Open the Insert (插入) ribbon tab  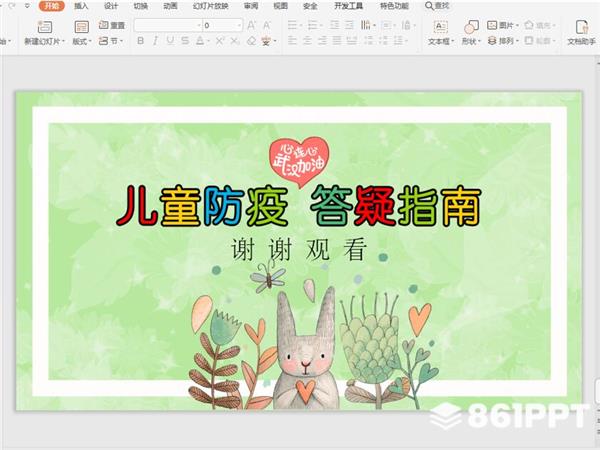[81, 6]
